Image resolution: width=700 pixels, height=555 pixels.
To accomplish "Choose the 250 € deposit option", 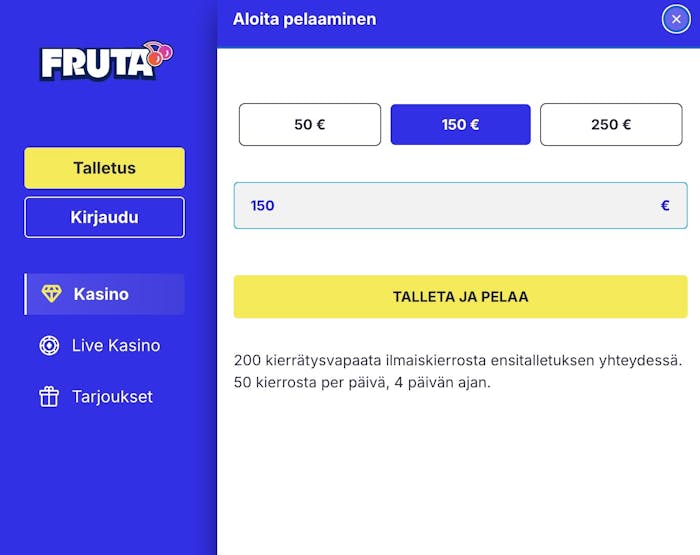I will [x=611, y=125].
